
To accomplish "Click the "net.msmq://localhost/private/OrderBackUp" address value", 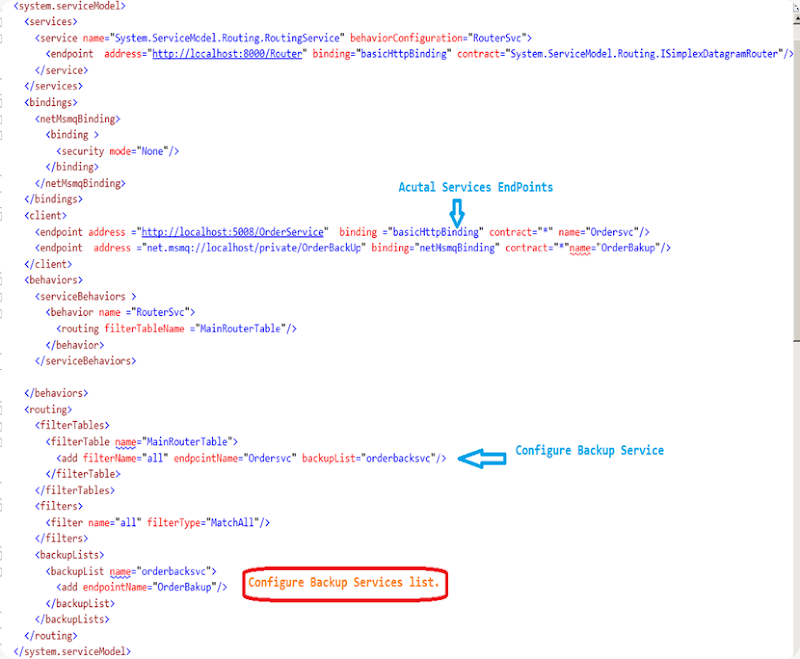I will click(x=254, y=248).
